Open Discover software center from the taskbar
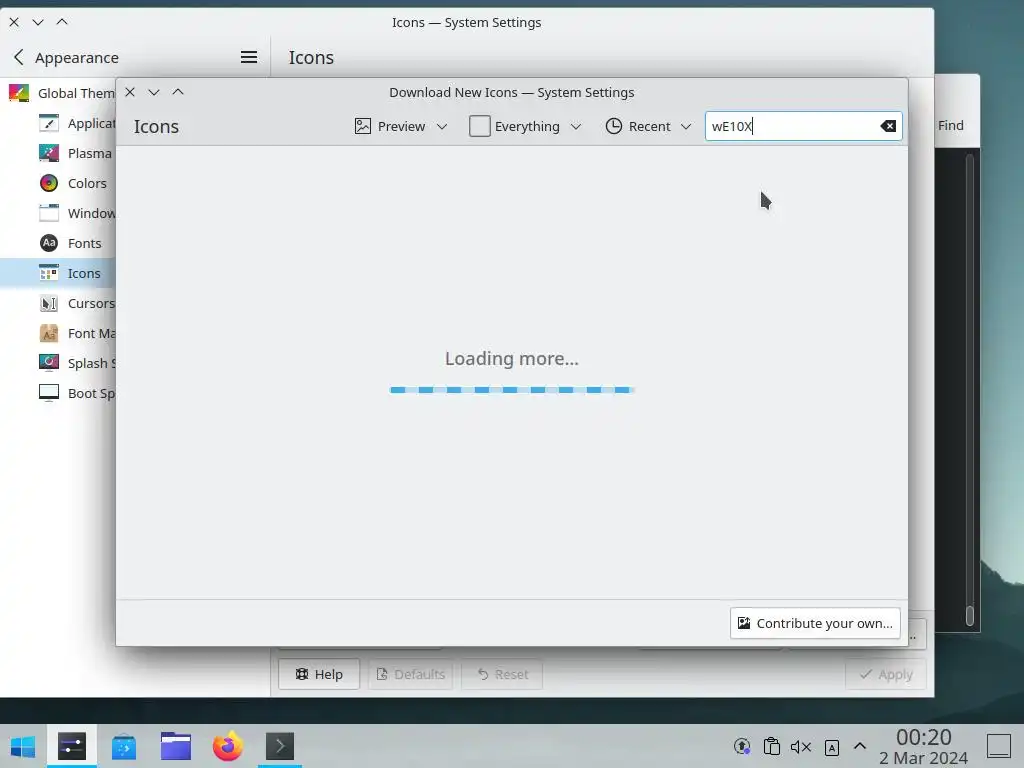The image size is (1024, 768). point(123,746)
